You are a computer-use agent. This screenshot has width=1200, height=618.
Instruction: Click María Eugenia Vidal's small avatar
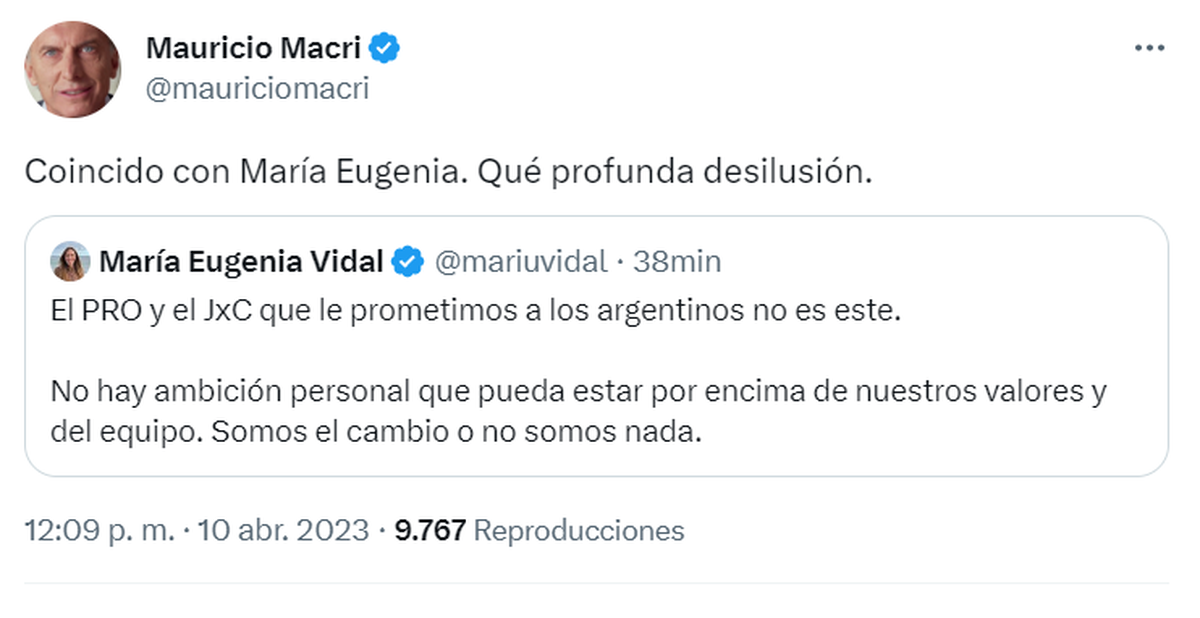[71, 262]
